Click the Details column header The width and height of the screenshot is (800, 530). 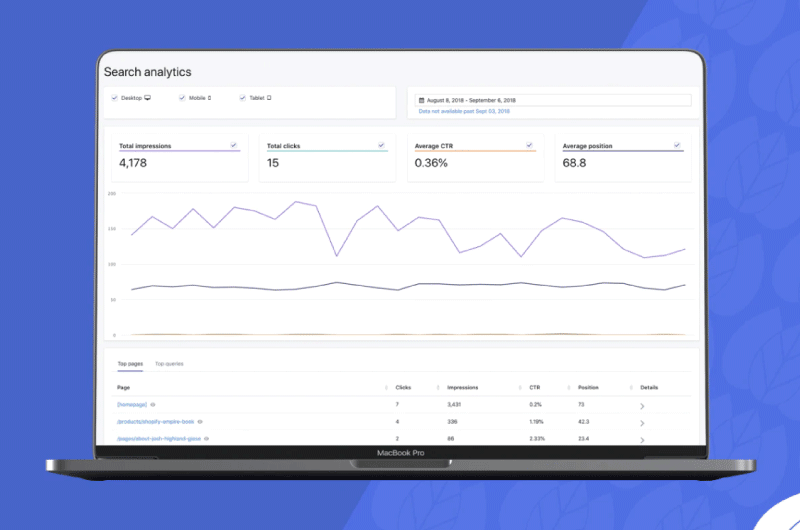(649, 388)
